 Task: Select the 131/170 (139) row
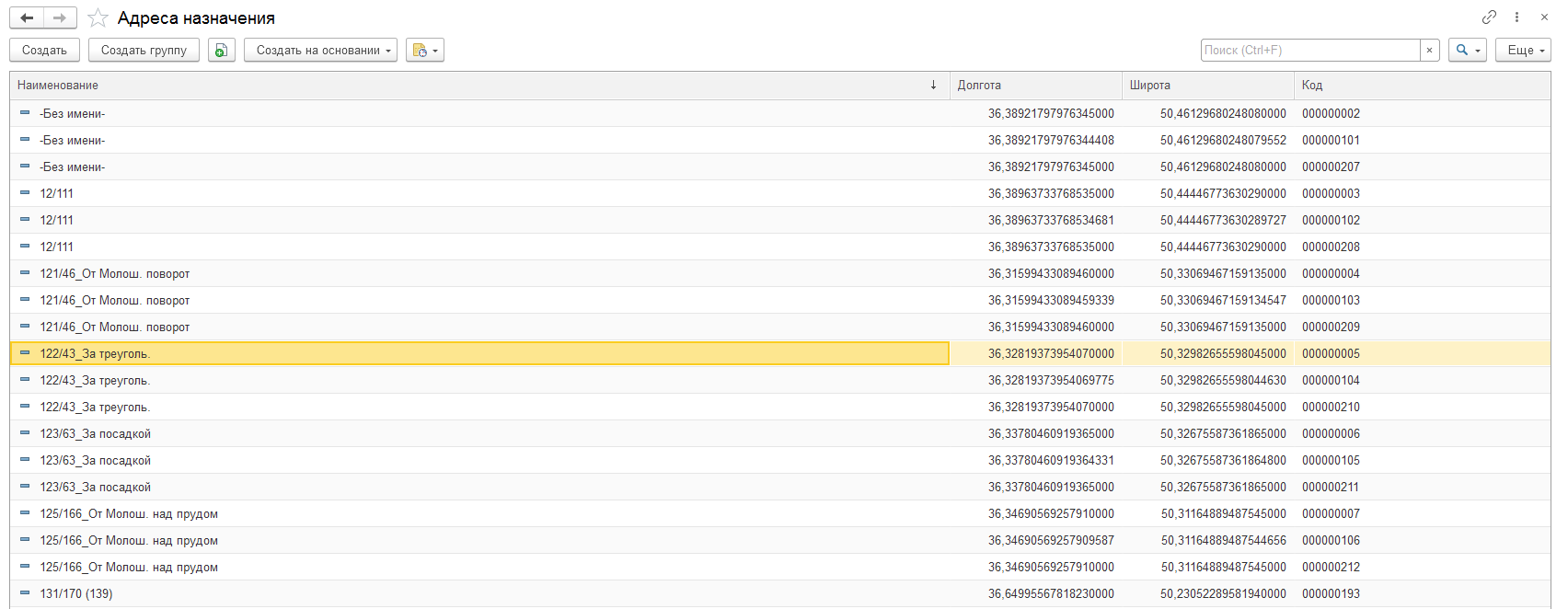coord(76,593)
